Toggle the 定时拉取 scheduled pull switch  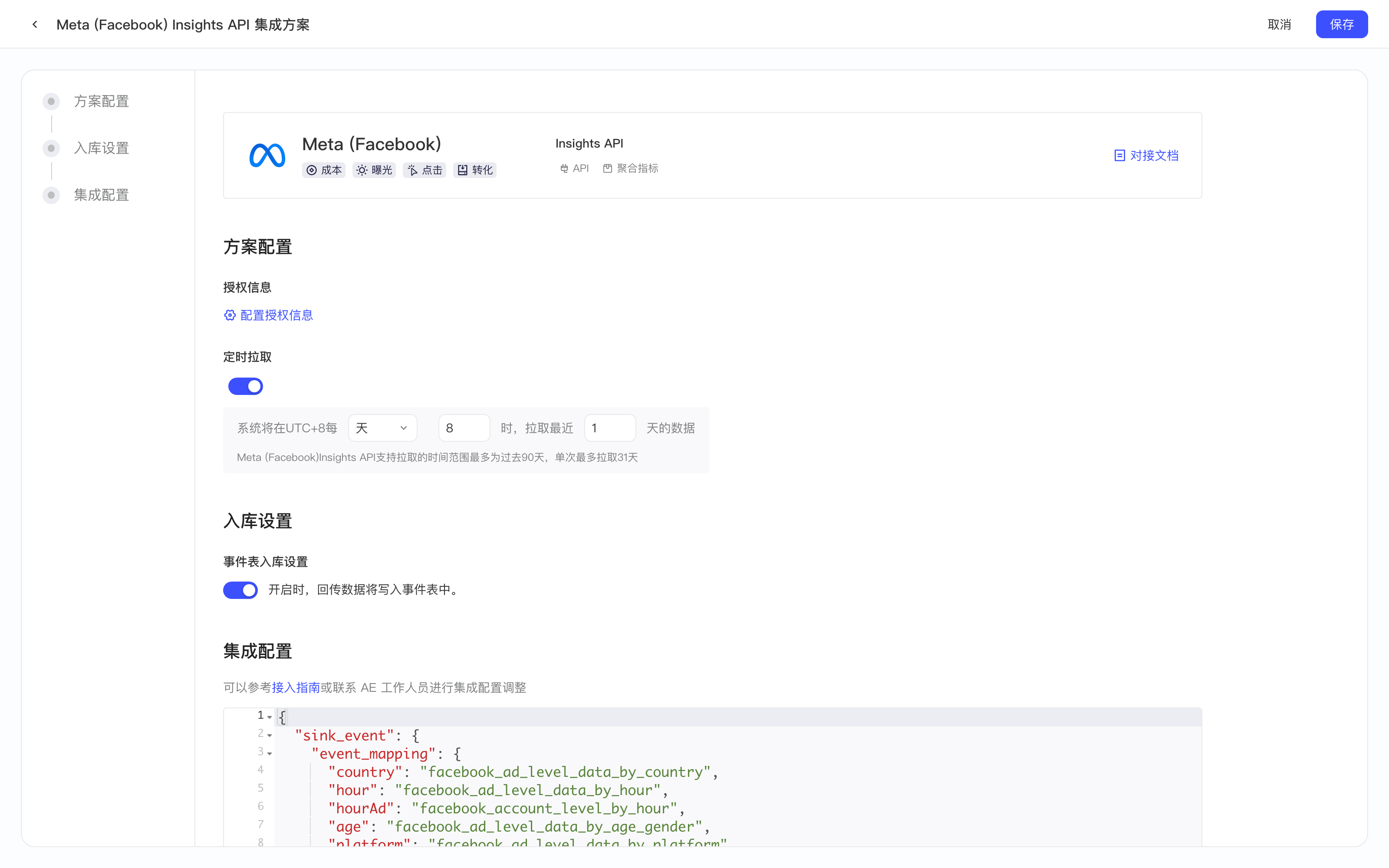click(246, 386)
